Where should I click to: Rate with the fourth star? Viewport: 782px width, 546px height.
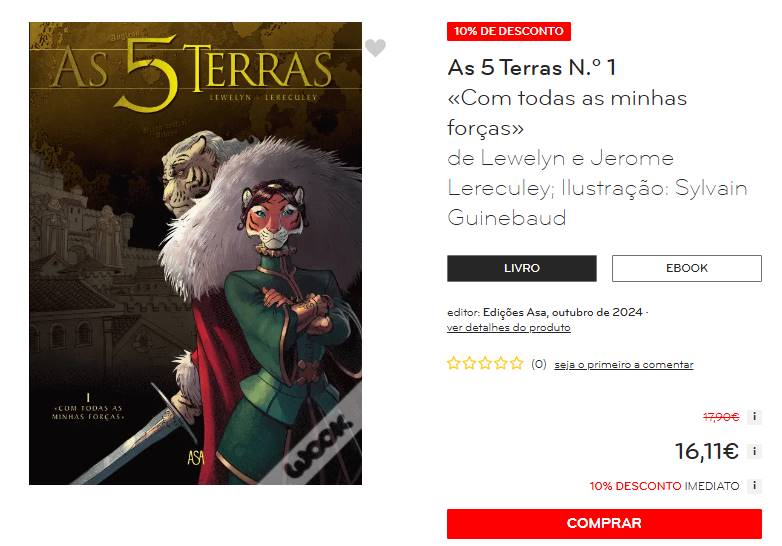point(501,363)
